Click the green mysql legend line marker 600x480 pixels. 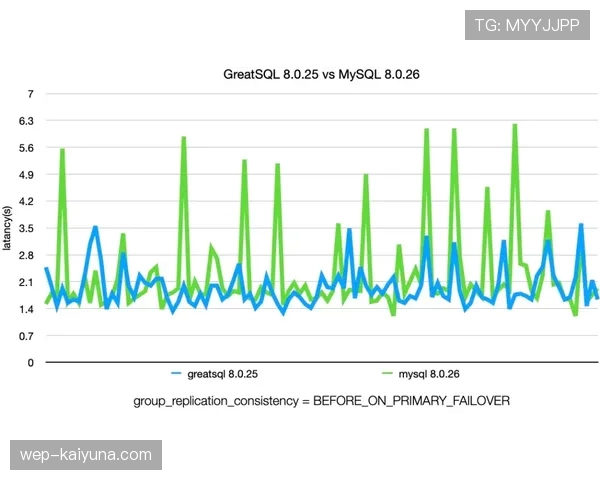387,373
